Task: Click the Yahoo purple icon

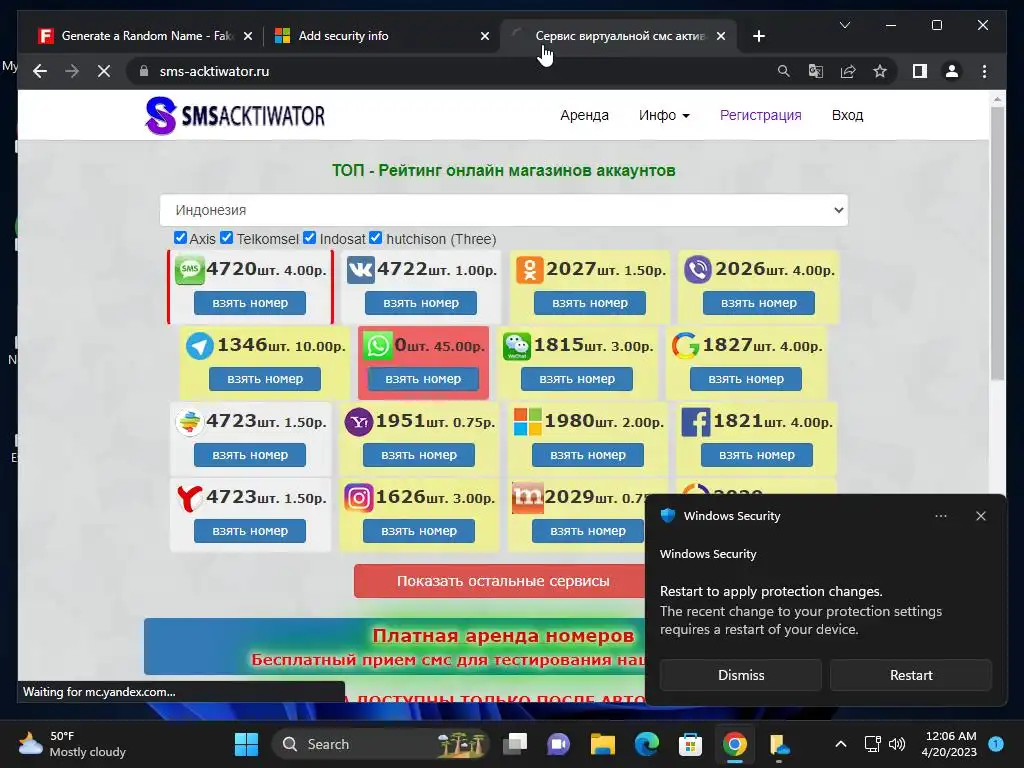Action: pyautogui.click(x=359, y=422)
